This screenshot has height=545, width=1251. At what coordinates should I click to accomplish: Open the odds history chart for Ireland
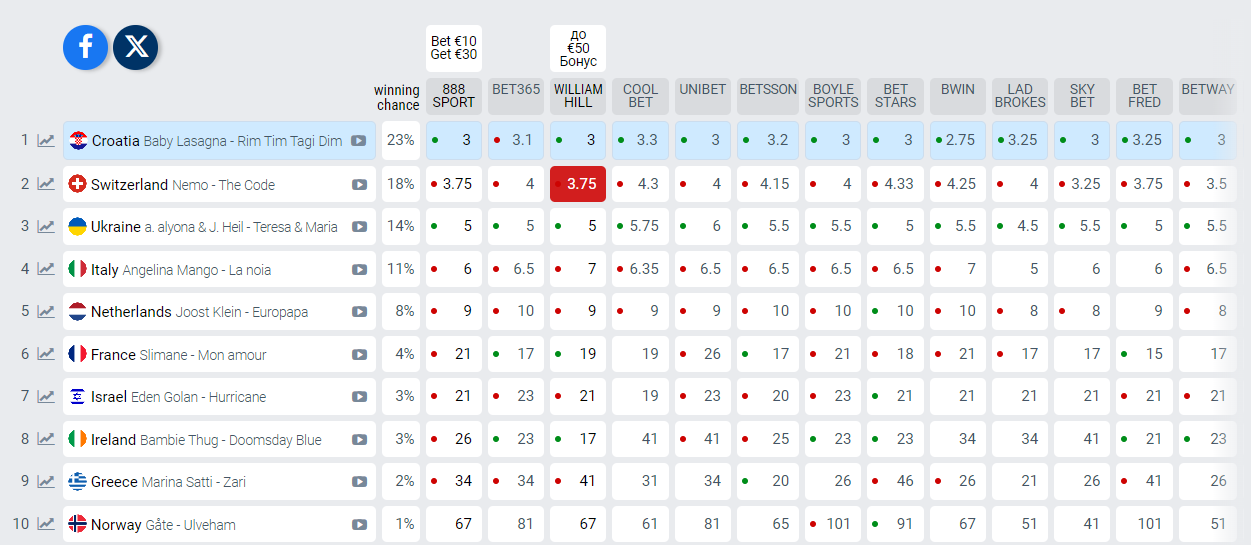coord(46,439)
